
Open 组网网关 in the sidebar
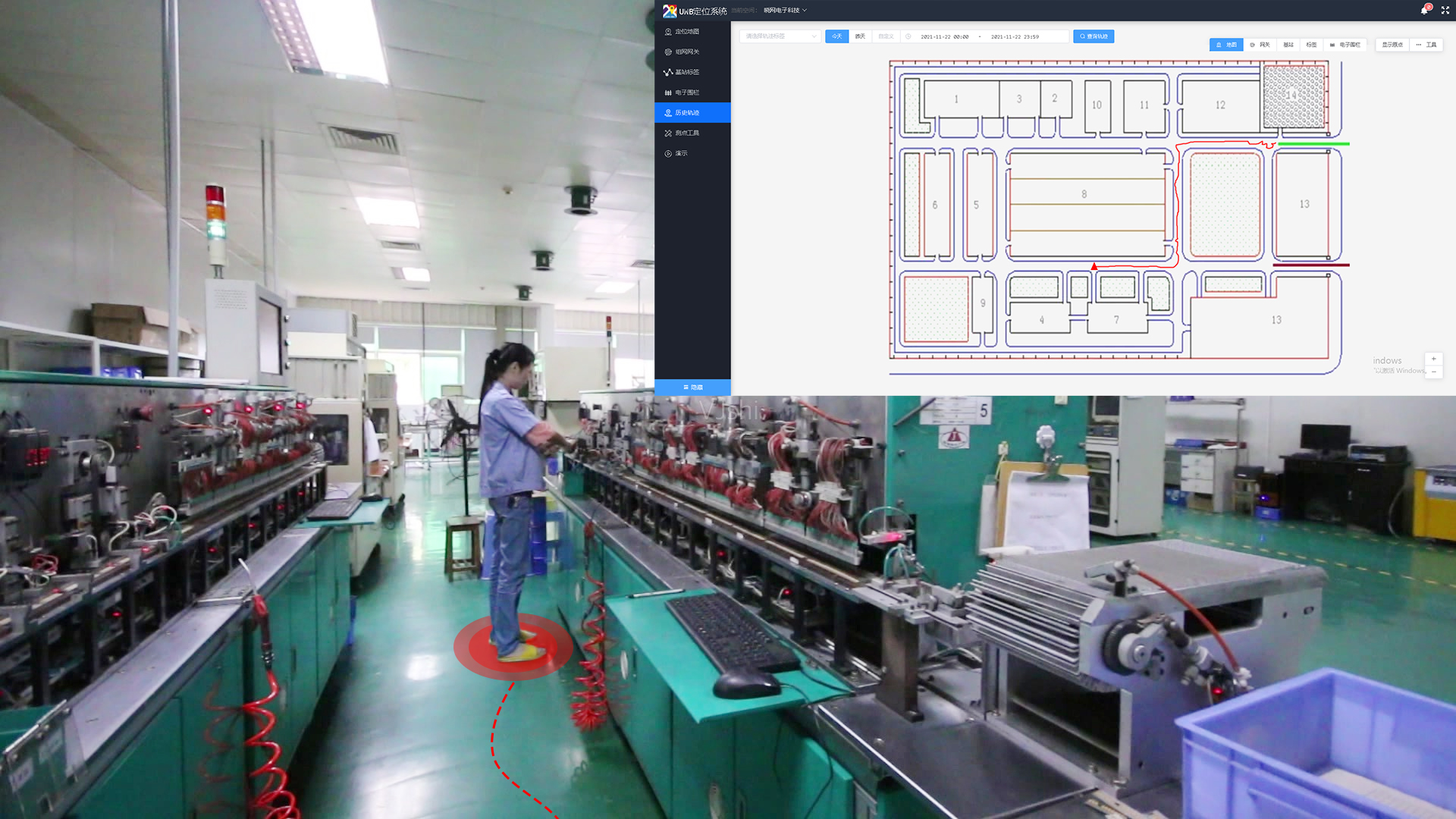[687, 52]
